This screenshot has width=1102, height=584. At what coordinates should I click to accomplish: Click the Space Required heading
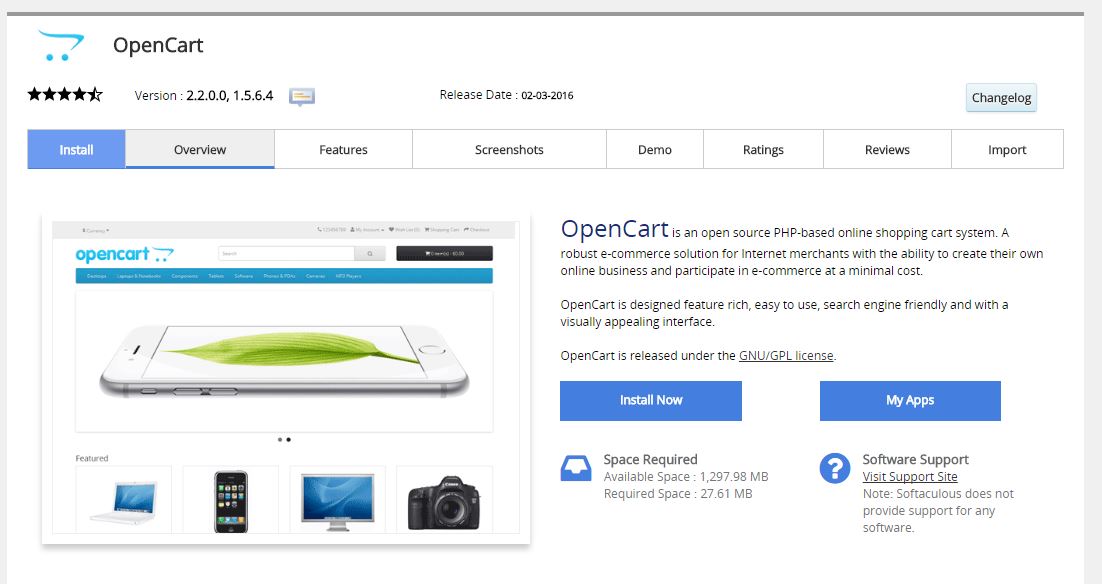(650, 460)
